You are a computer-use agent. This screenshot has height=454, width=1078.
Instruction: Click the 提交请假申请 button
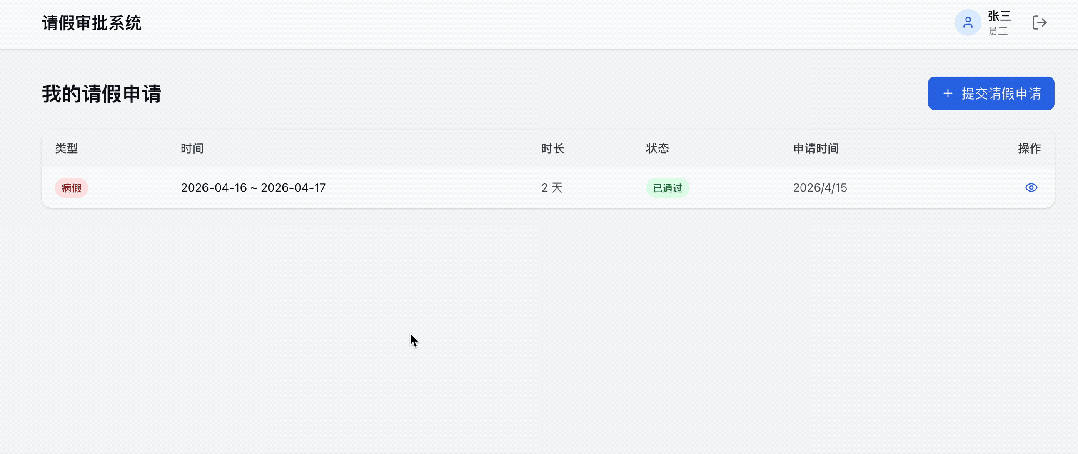[x=991, y=94]
